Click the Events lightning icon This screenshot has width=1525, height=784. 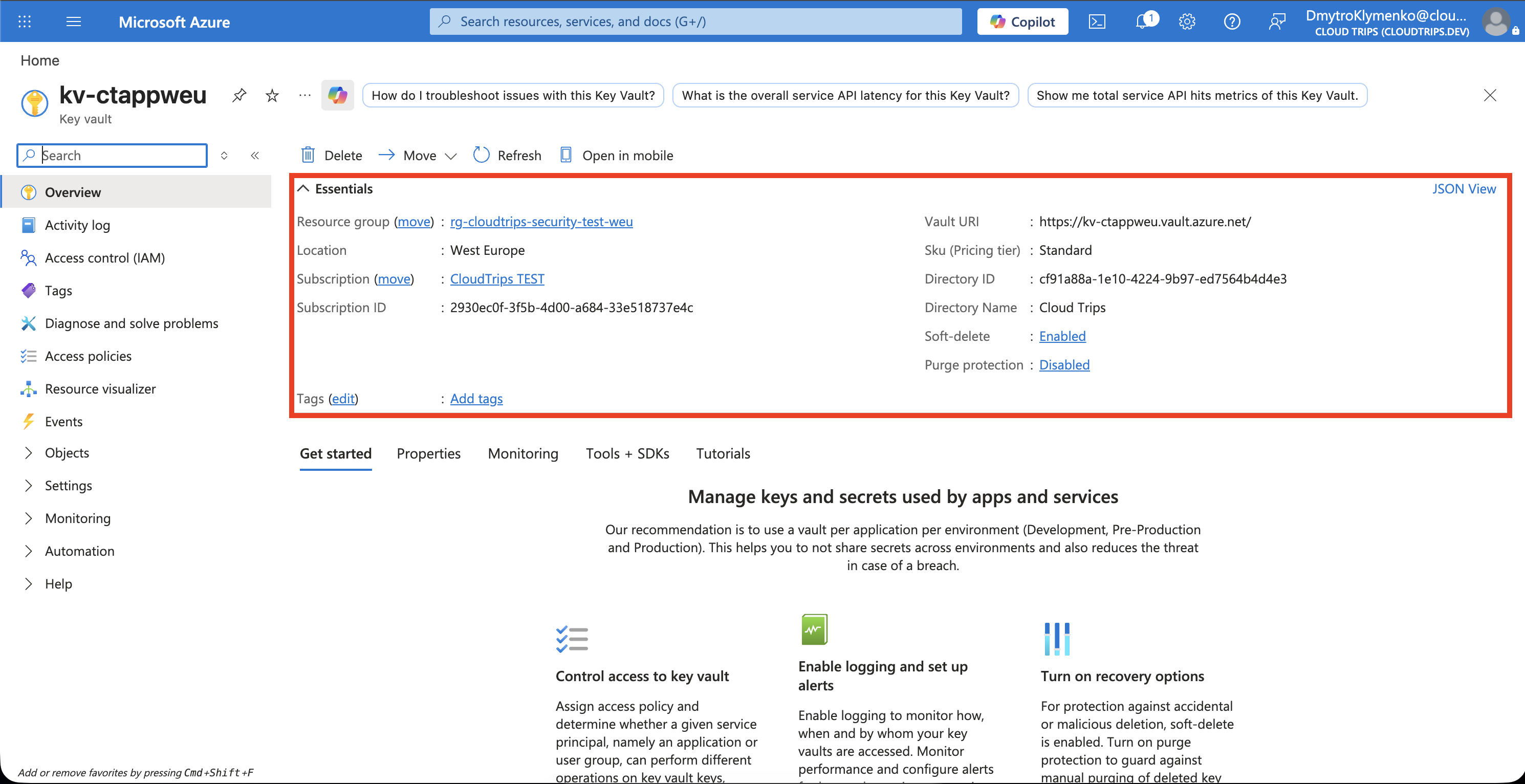(29, 422)
